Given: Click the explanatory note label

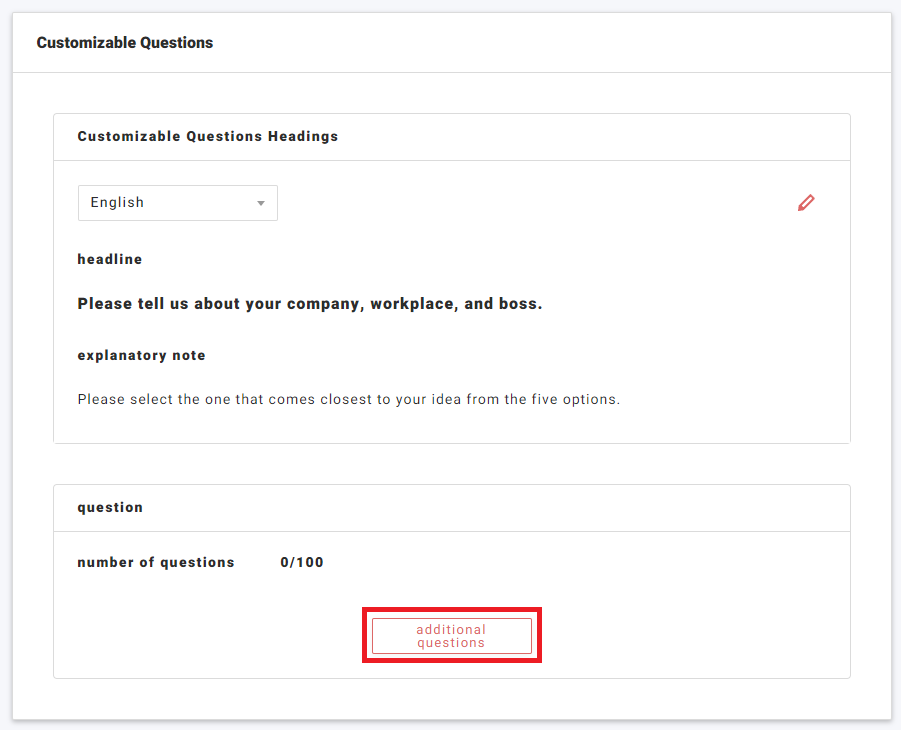Looking at the screenshot, I should (141, 355).
